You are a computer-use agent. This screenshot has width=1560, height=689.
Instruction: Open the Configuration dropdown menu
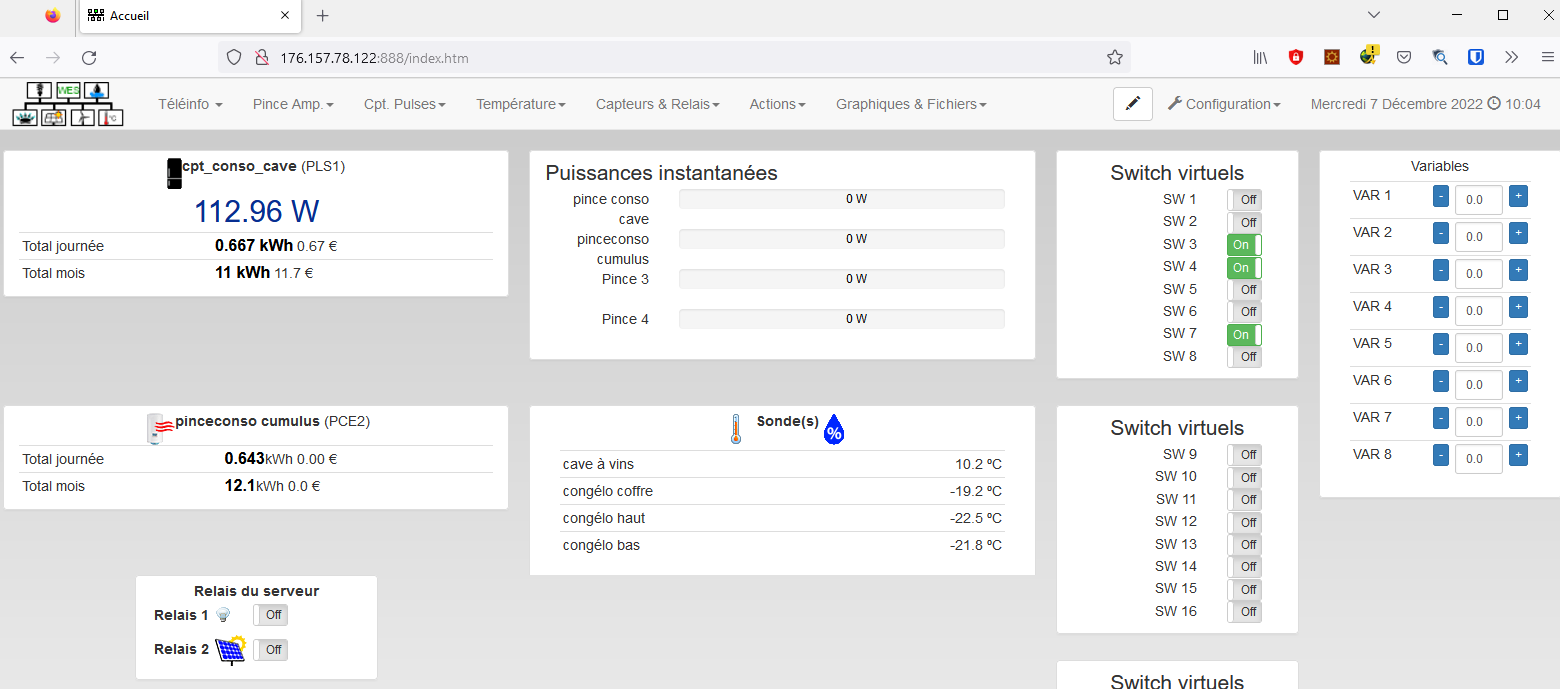click(x=1224, y=104)
